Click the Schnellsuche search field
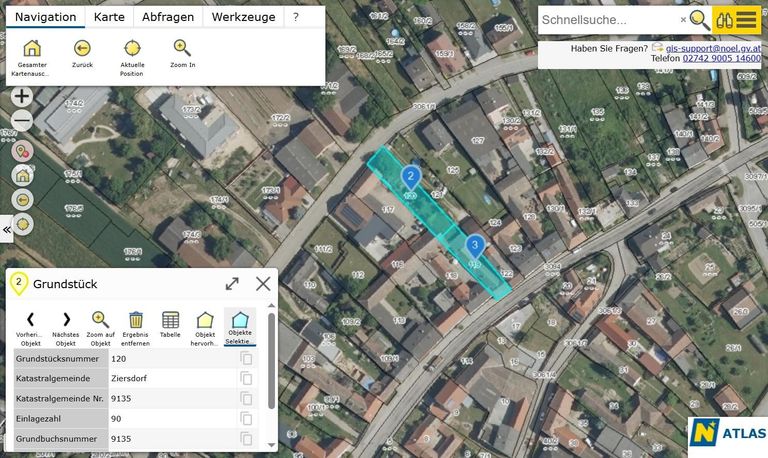The image size is (768, 458). point(608,19)
